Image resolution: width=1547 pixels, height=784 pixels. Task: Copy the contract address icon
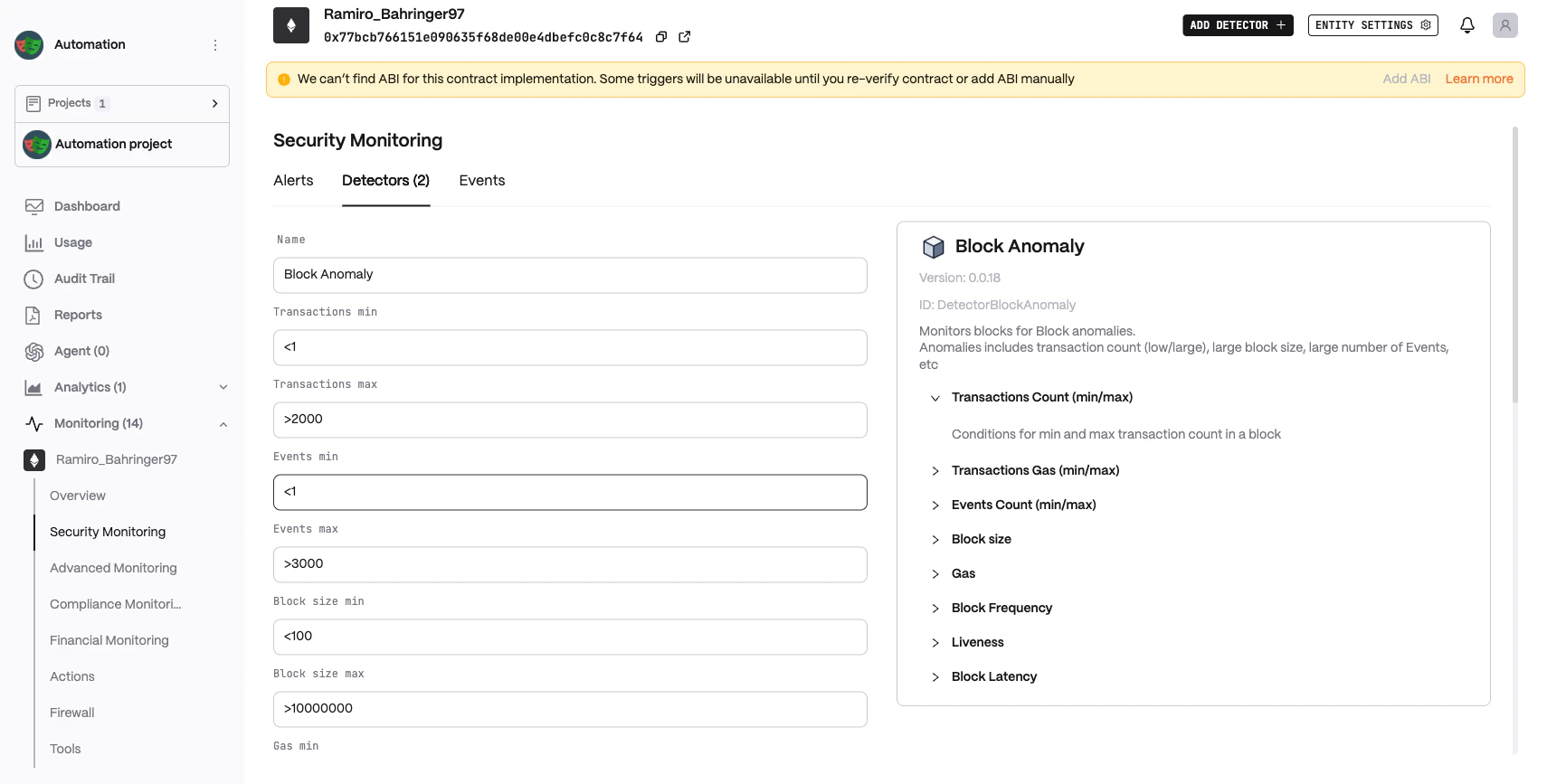(661, 37)
